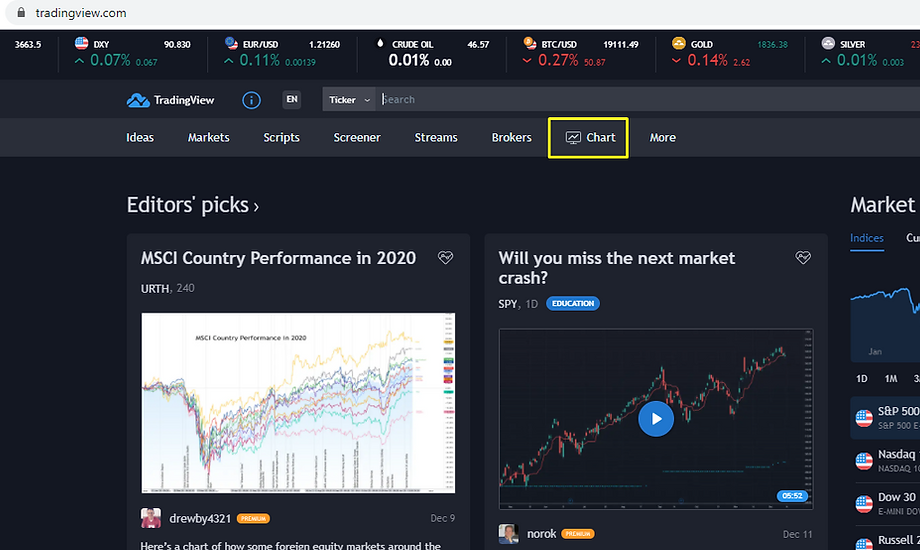920x550 pixels.
Task: Select the 1D range on market chart
Action: 861,379
